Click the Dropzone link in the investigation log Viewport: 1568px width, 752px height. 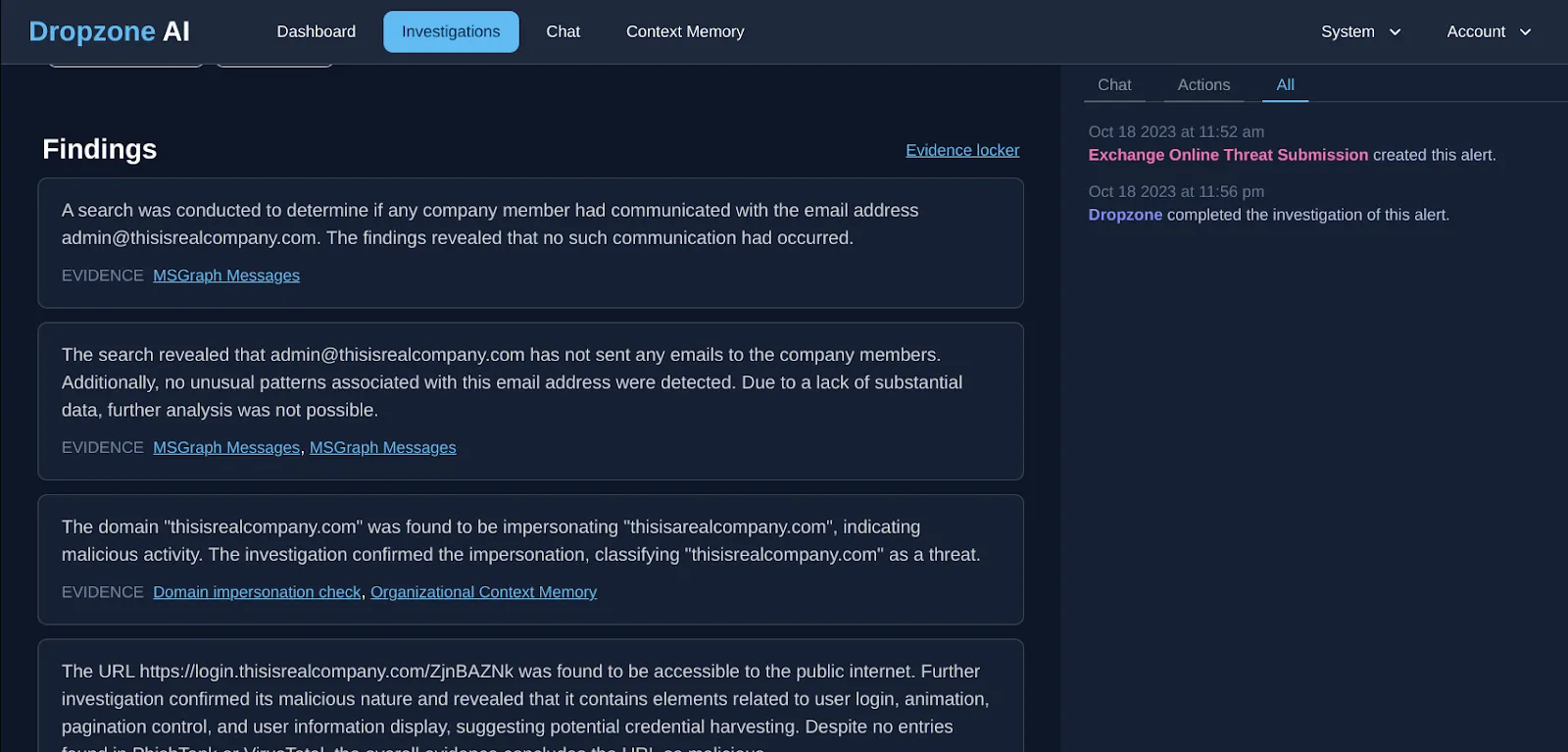coord(1124,214)
